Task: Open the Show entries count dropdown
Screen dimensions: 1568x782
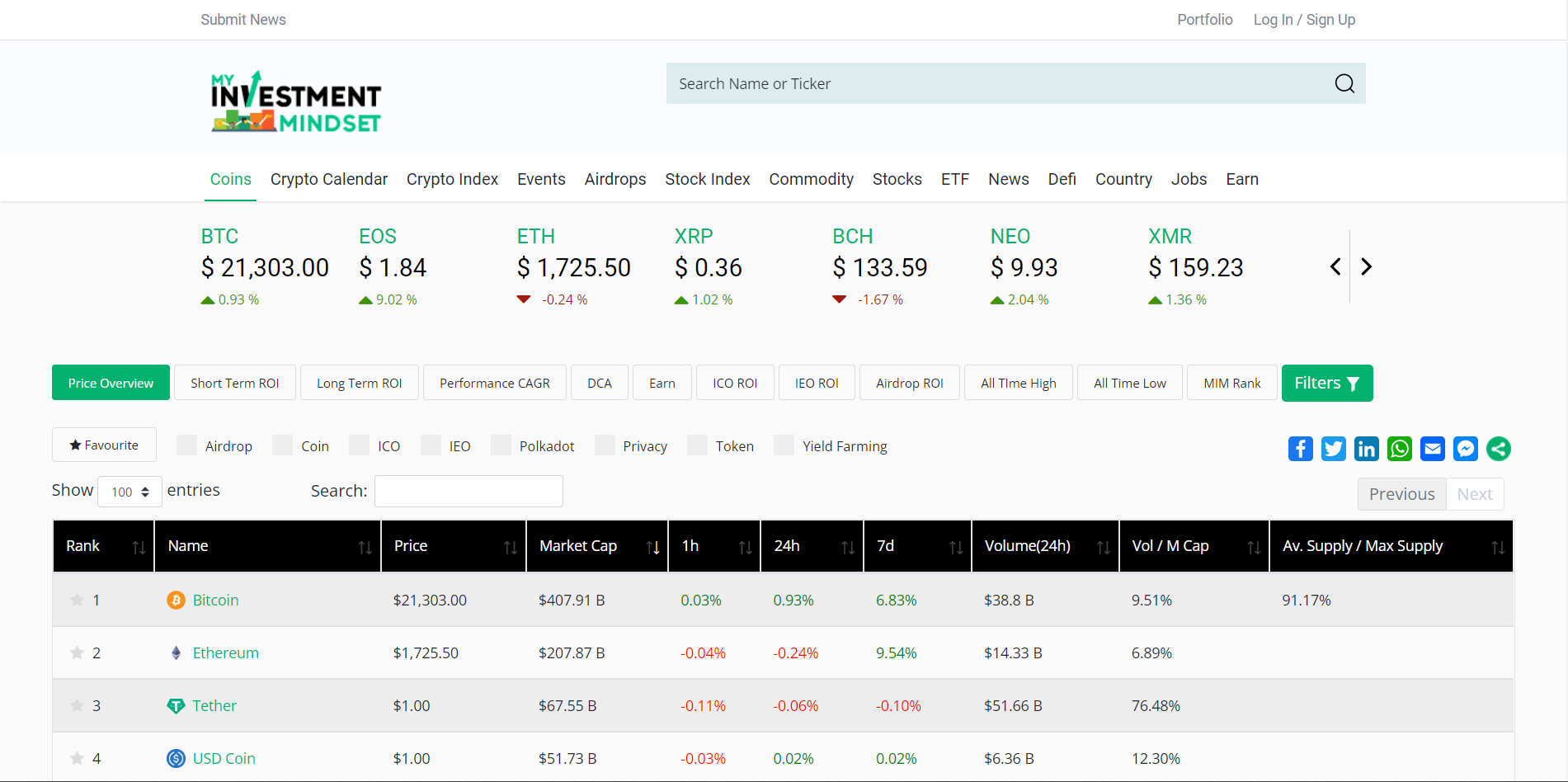Action: pyautogui.click(x=129, y=492)
